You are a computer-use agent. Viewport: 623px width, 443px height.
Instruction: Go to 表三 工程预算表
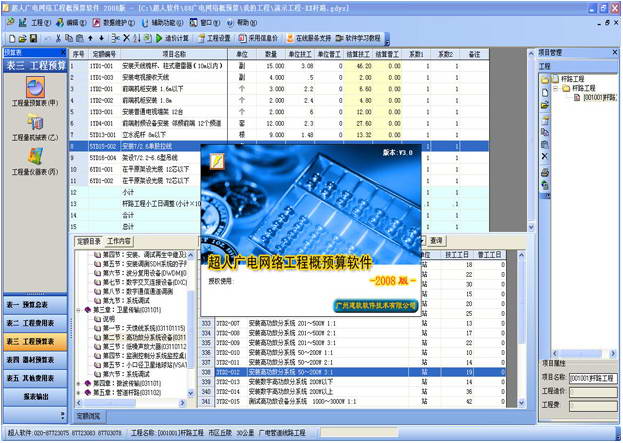(x=35, y=342)
